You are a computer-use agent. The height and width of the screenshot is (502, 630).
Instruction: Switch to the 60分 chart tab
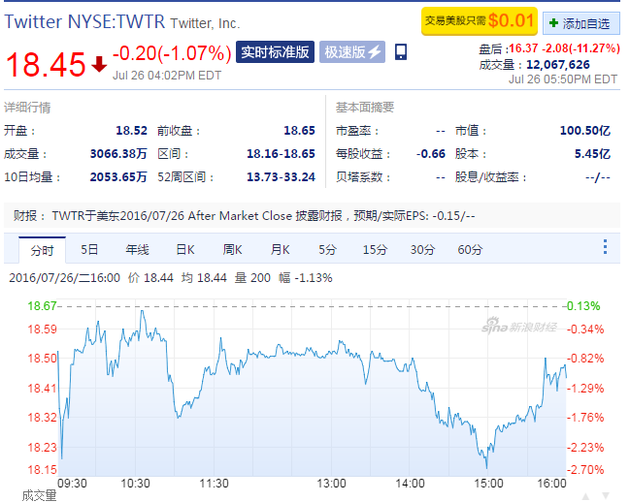pyautogui.click(x=470, y=250)
